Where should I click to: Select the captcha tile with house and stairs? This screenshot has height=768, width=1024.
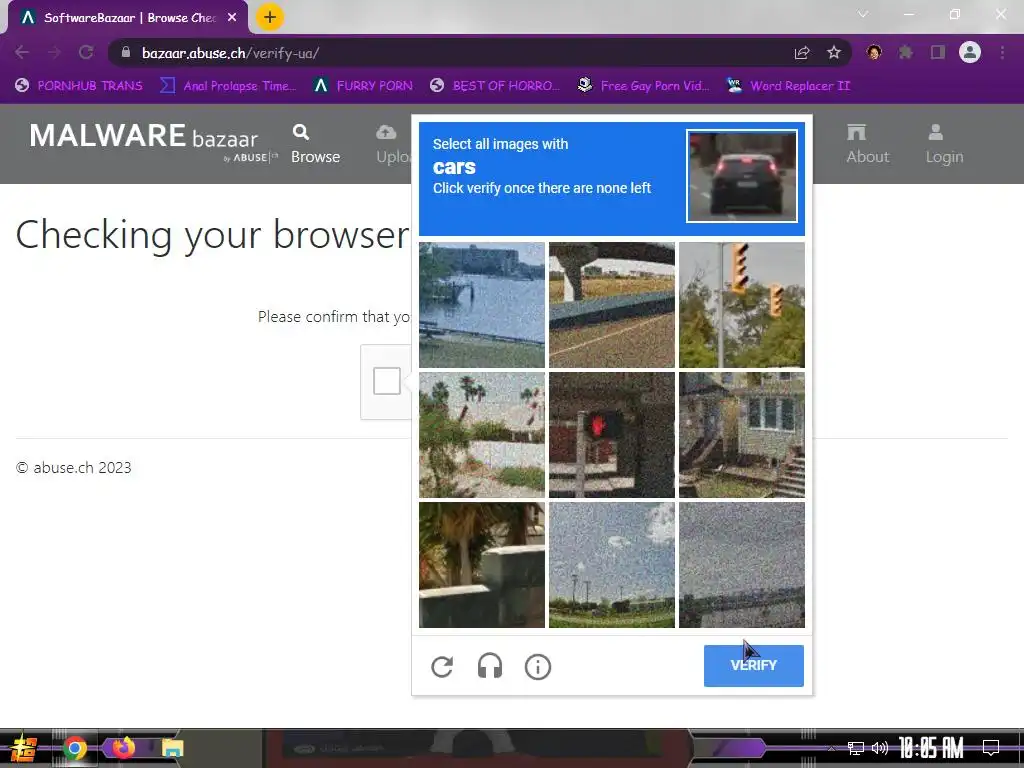742,435
